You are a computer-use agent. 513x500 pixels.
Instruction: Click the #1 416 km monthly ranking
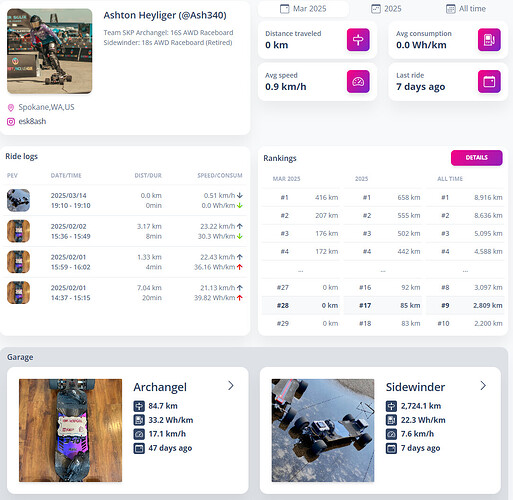click(301, 198)
